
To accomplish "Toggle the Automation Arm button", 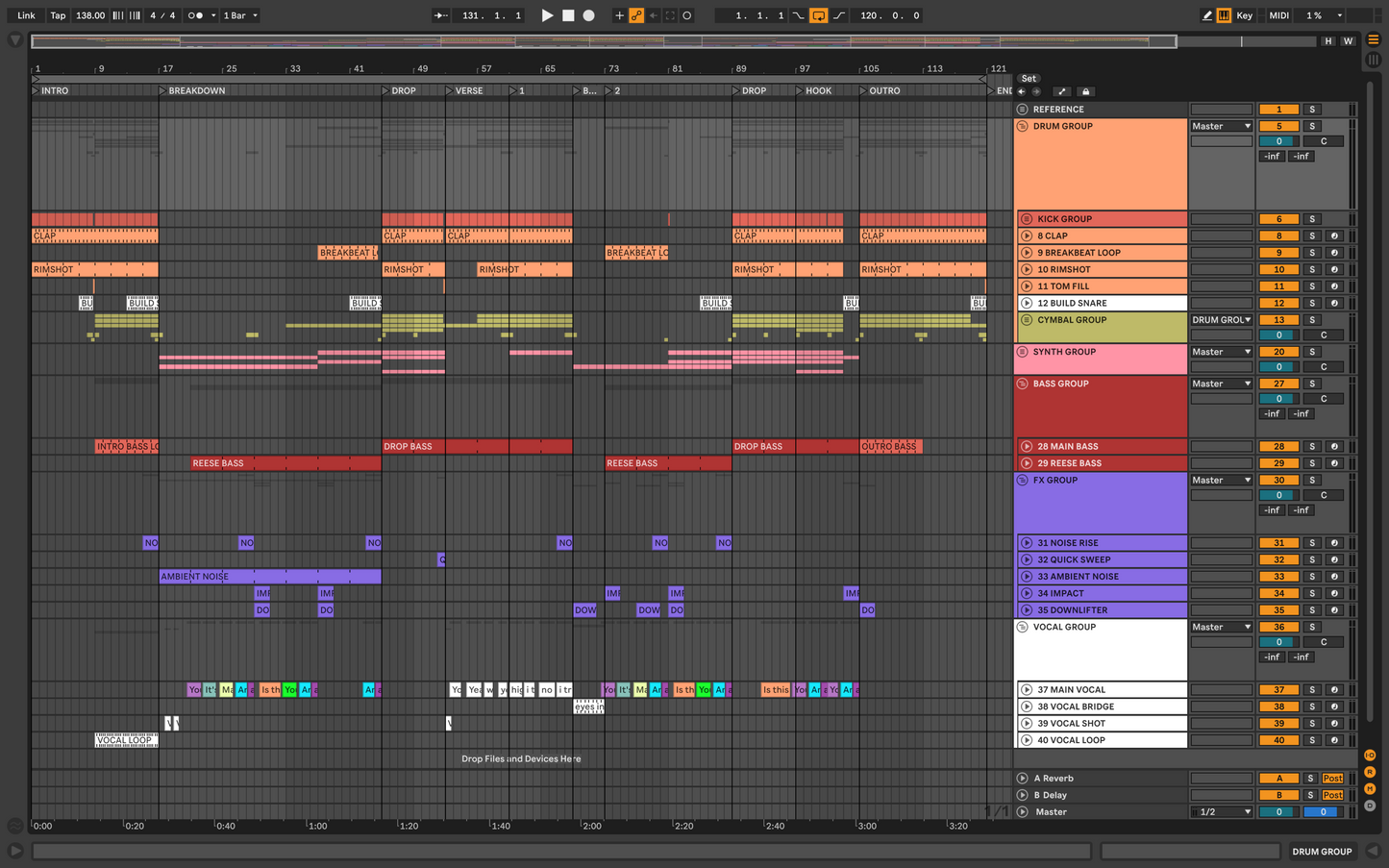I will click(636, 15).
